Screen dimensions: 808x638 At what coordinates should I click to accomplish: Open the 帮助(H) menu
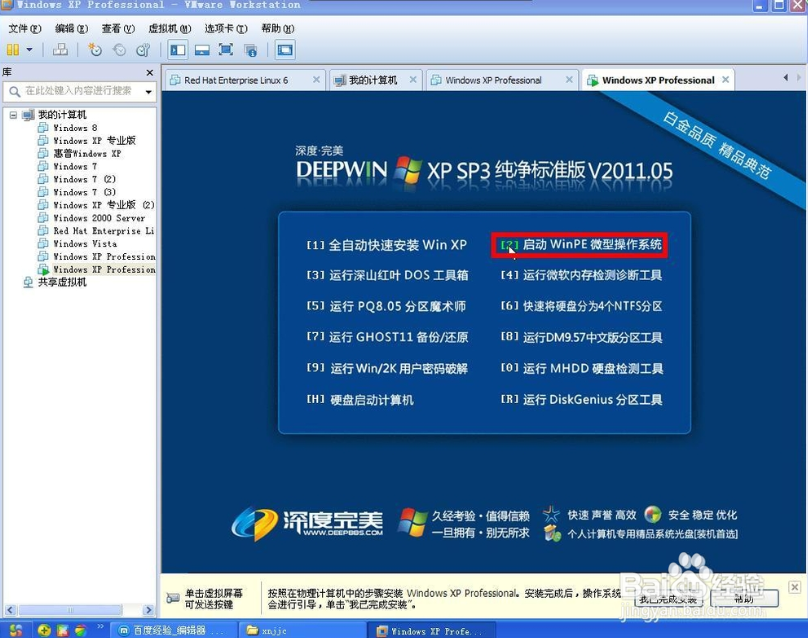pyautogui.click(x=277, y=28)
